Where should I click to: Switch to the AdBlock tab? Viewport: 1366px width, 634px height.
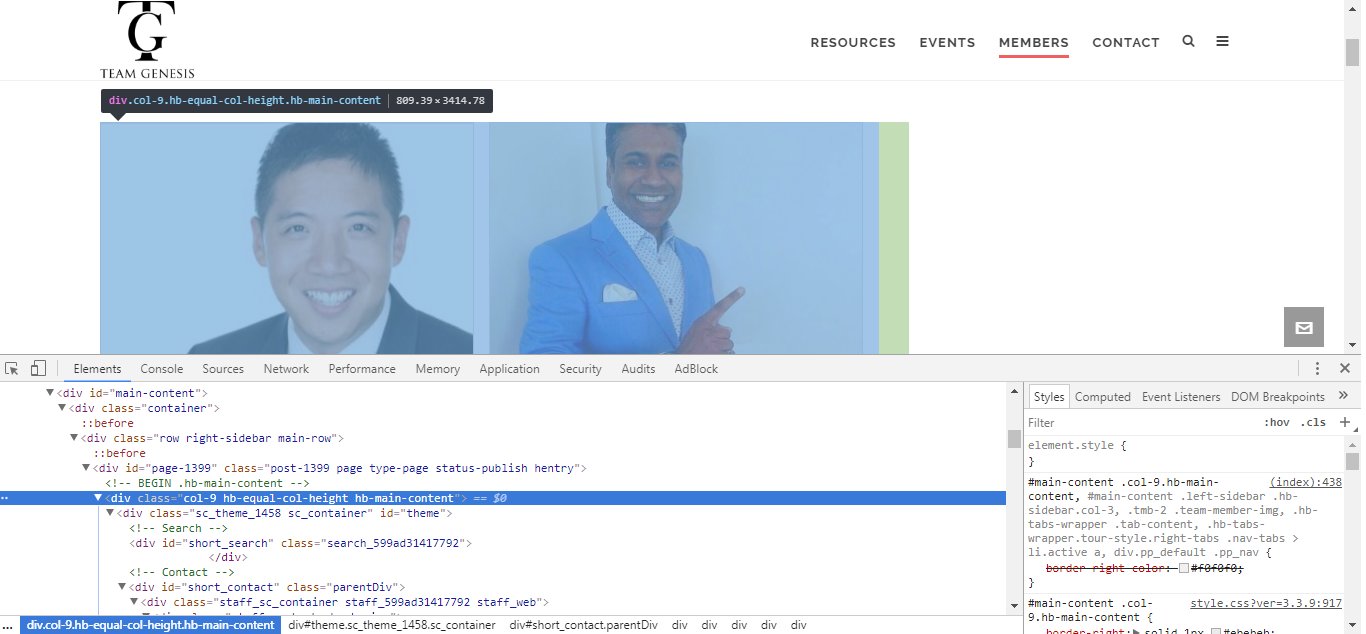[x=696, y=368]
